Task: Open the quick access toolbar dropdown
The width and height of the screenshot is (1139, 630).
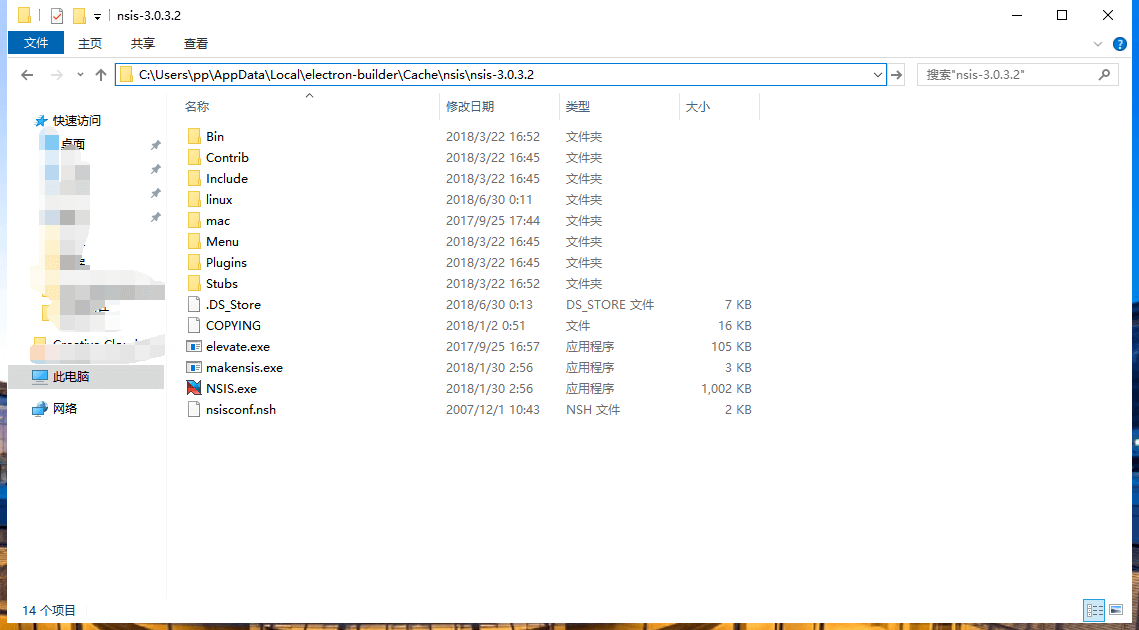Action: pyautogui.click(x=97, y=16)
